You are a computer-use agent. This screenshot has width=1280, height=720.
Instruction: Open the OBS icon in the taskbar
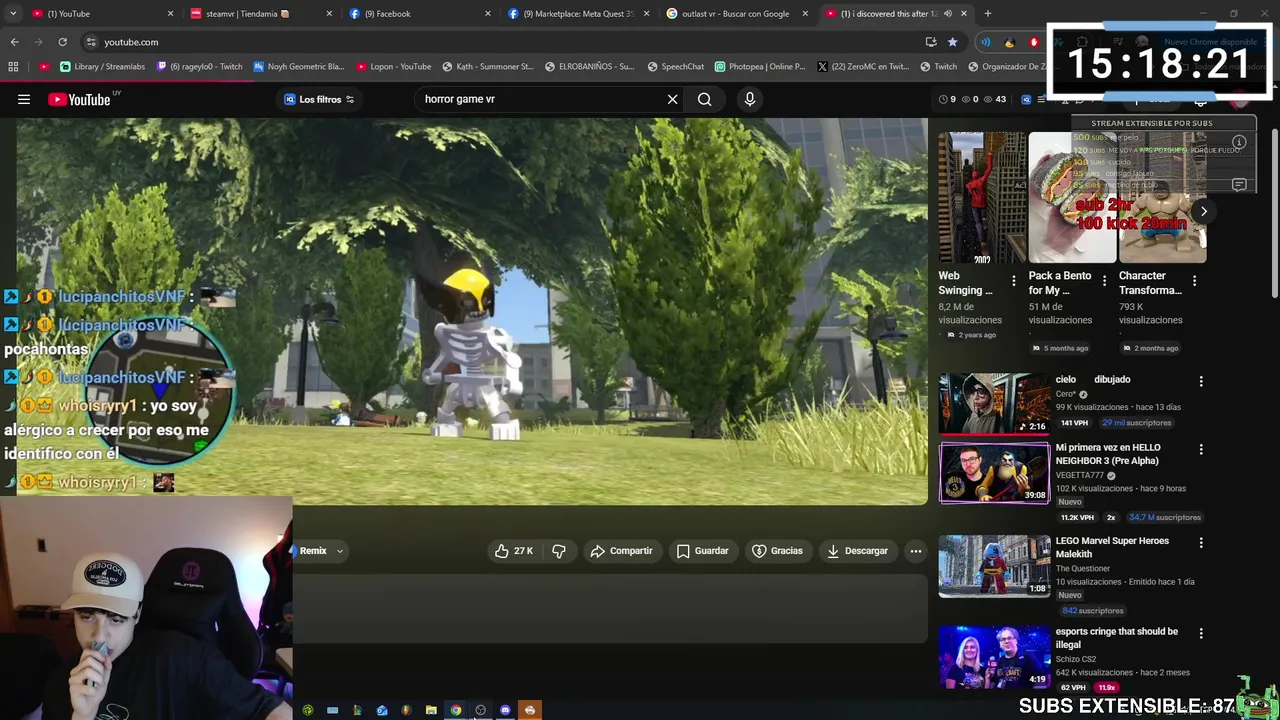click(480, 710)
